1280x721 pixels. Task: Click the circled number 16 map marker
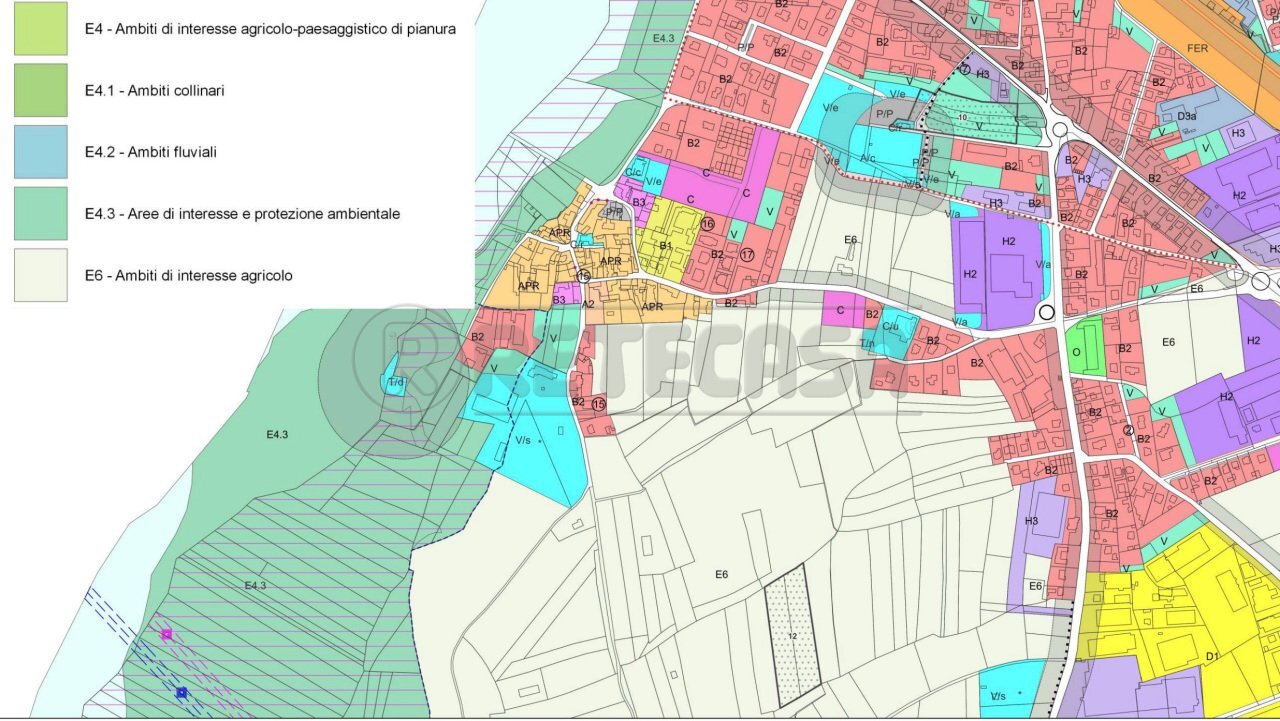click(707, 225)
